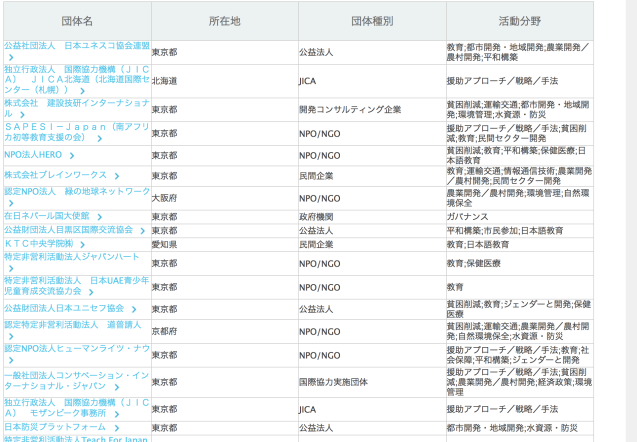Open 公益財団法人日本ユニセフ協会 link
This screenshot has height=442, width=637.
click(64, 308)
